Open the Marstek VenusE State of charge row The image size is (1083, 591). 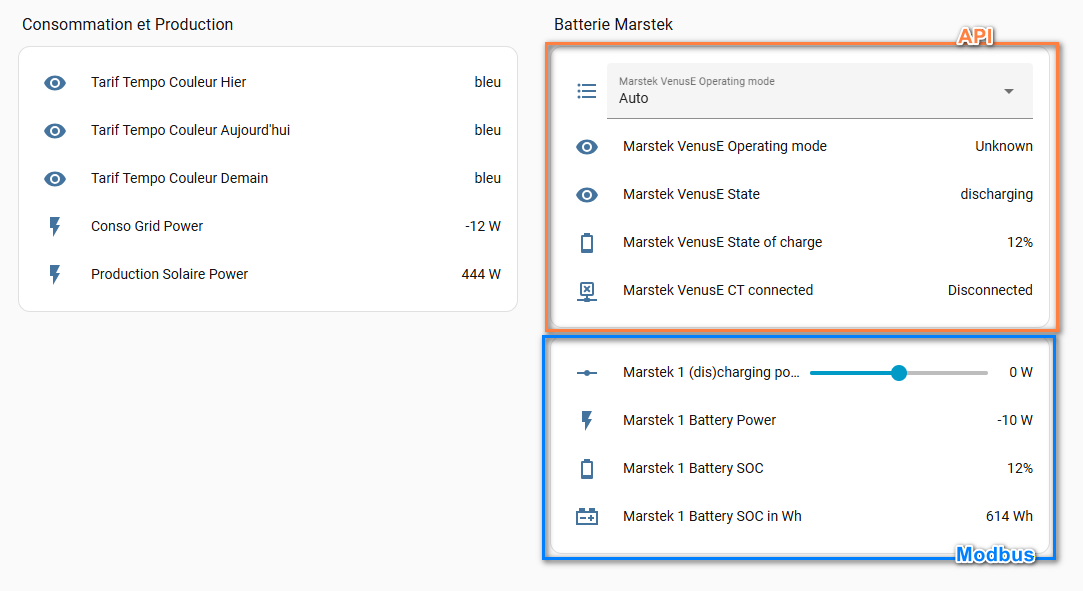click(722, 242)
